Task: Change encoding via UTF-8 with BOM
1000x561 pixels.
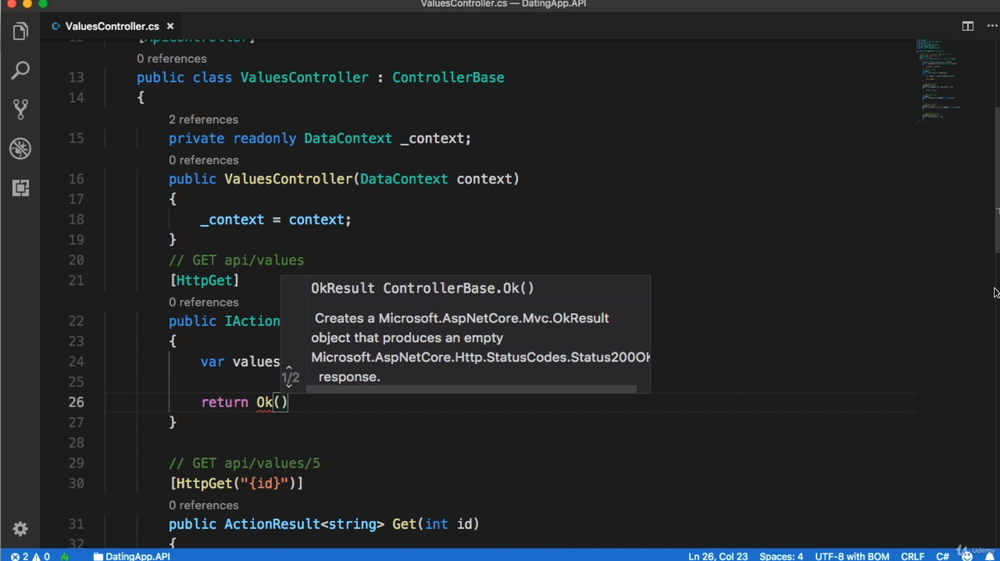Action: pos(852,556)
